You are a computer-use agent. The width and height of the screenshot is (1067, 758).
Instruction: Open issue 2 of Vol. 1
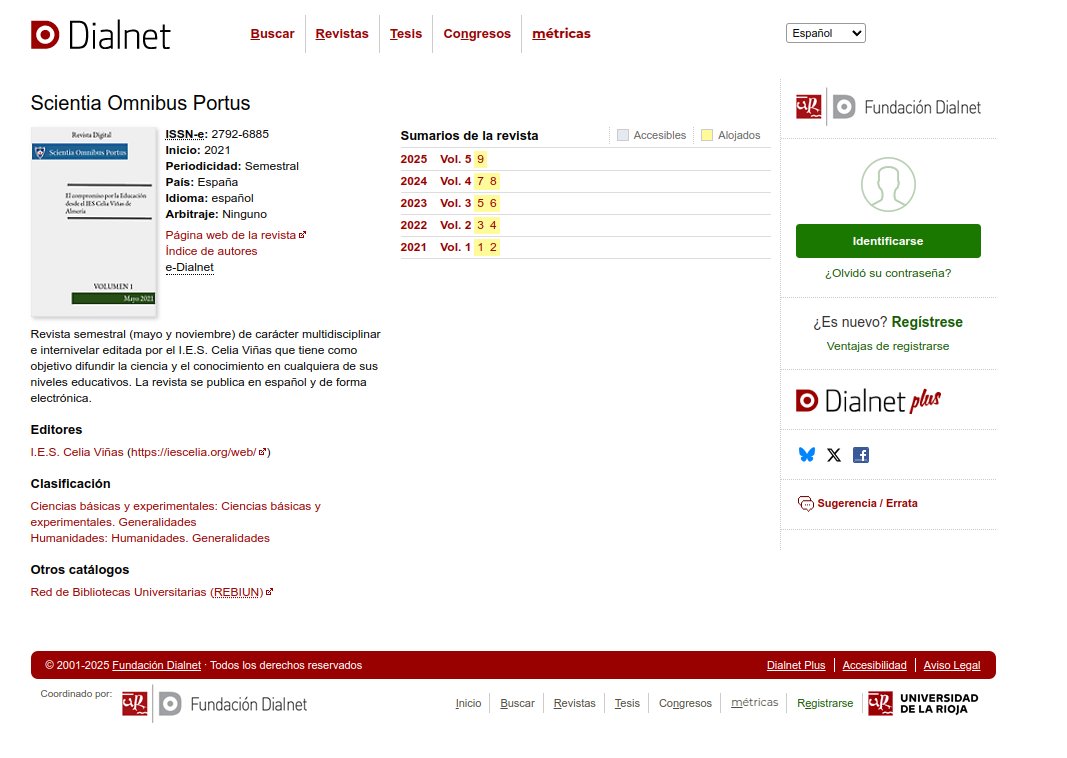(x=493, y=247)
